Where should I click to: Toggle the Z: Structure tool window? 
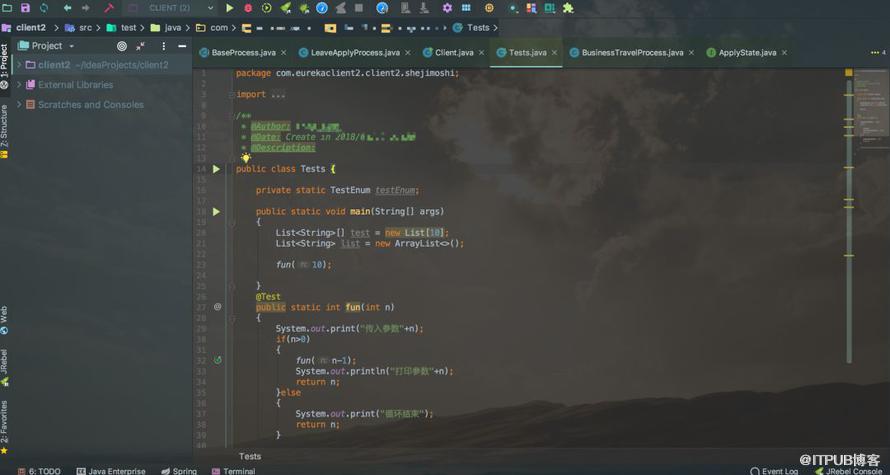point(5,131)
